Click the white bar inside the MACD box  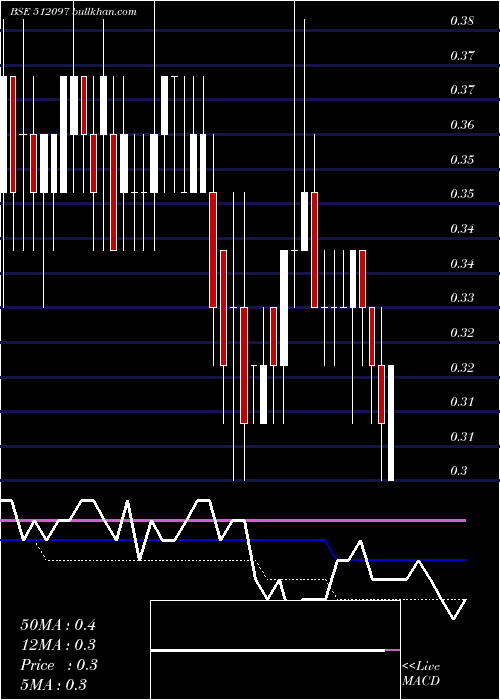click(x=268, y=650)
